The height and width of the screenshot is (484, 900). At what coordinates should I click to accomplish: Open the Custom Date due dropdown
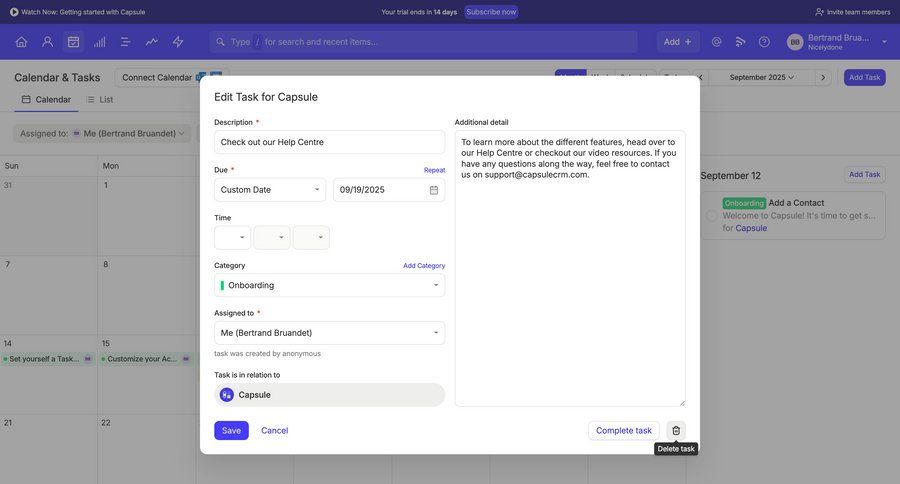click(270, 190)
